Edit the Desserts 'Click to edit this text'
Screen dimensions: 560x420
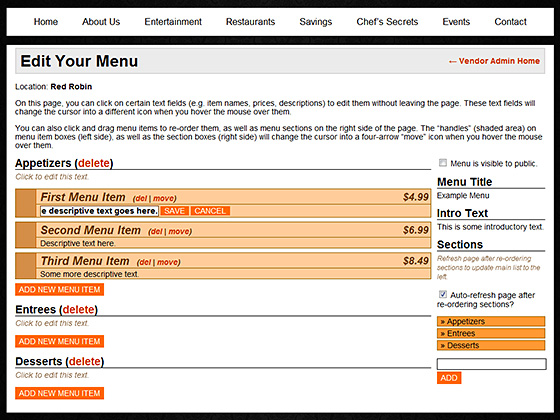tap(52, 375)
